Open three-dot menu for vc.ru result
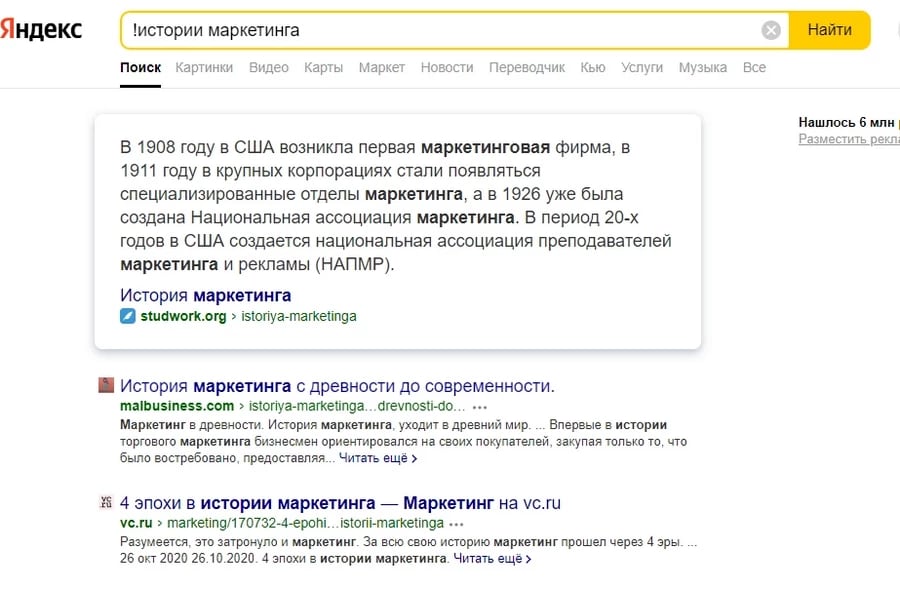This screenshot has width=900, height=589. [x=456, y=524]
